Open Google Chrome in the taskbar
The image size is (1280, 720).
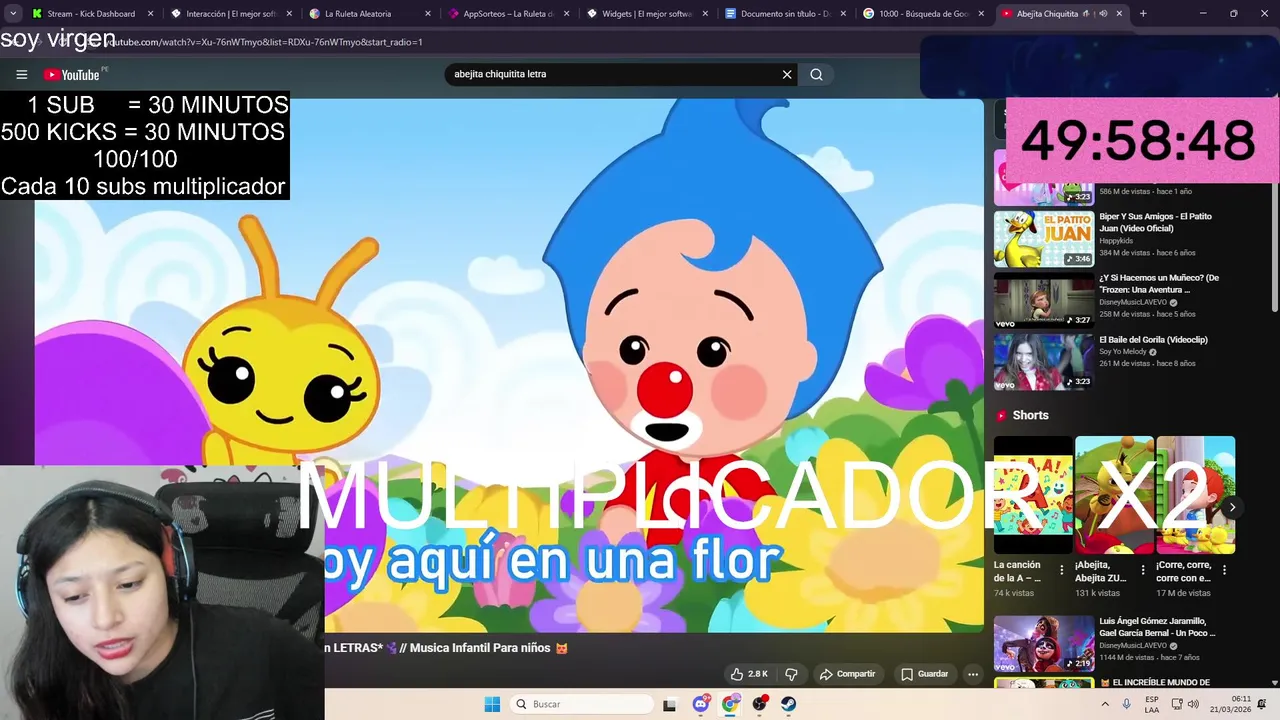click(x=730, y=704)
